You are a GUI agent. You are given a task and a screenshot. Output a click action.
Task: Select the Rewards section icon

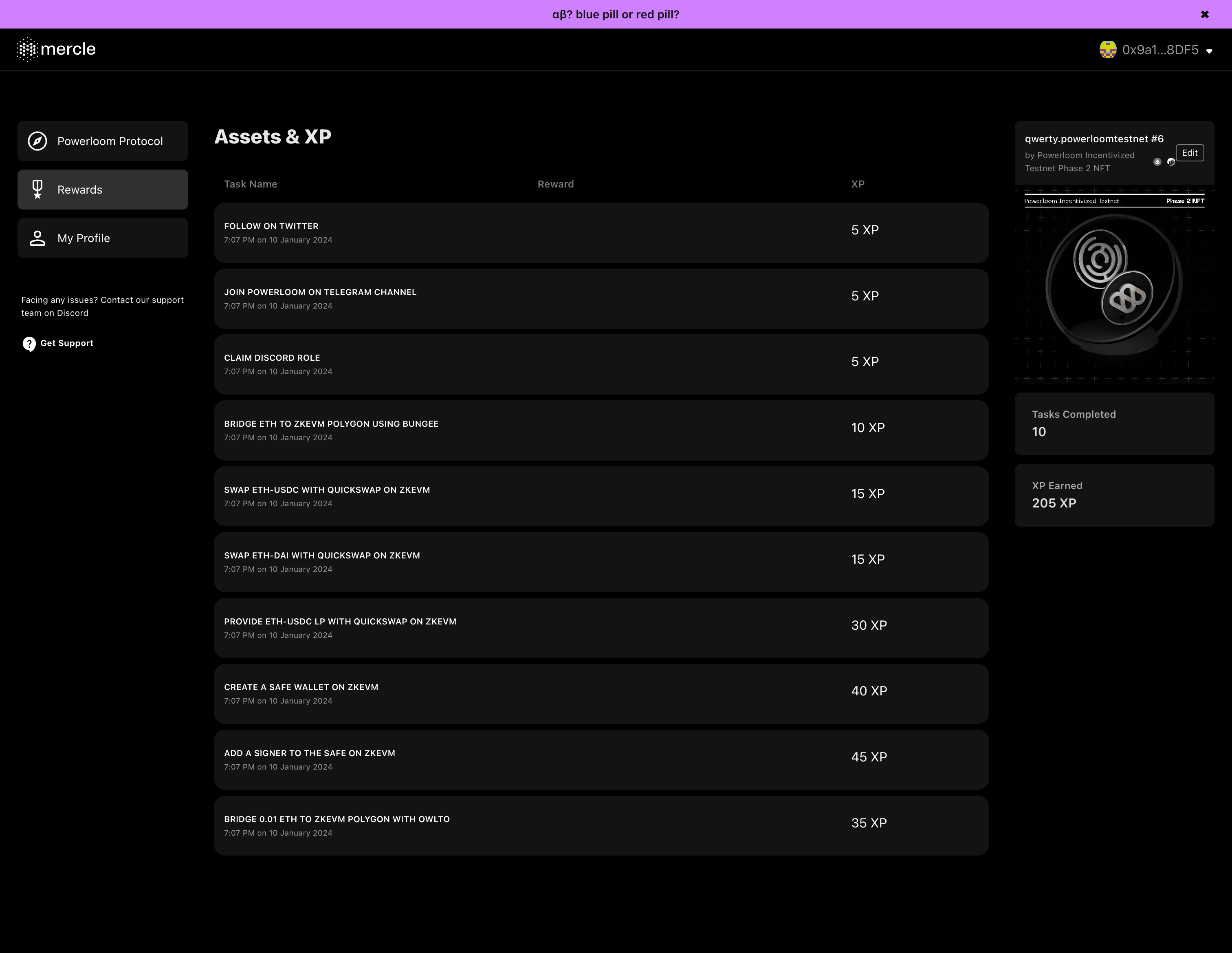point(38,189)
